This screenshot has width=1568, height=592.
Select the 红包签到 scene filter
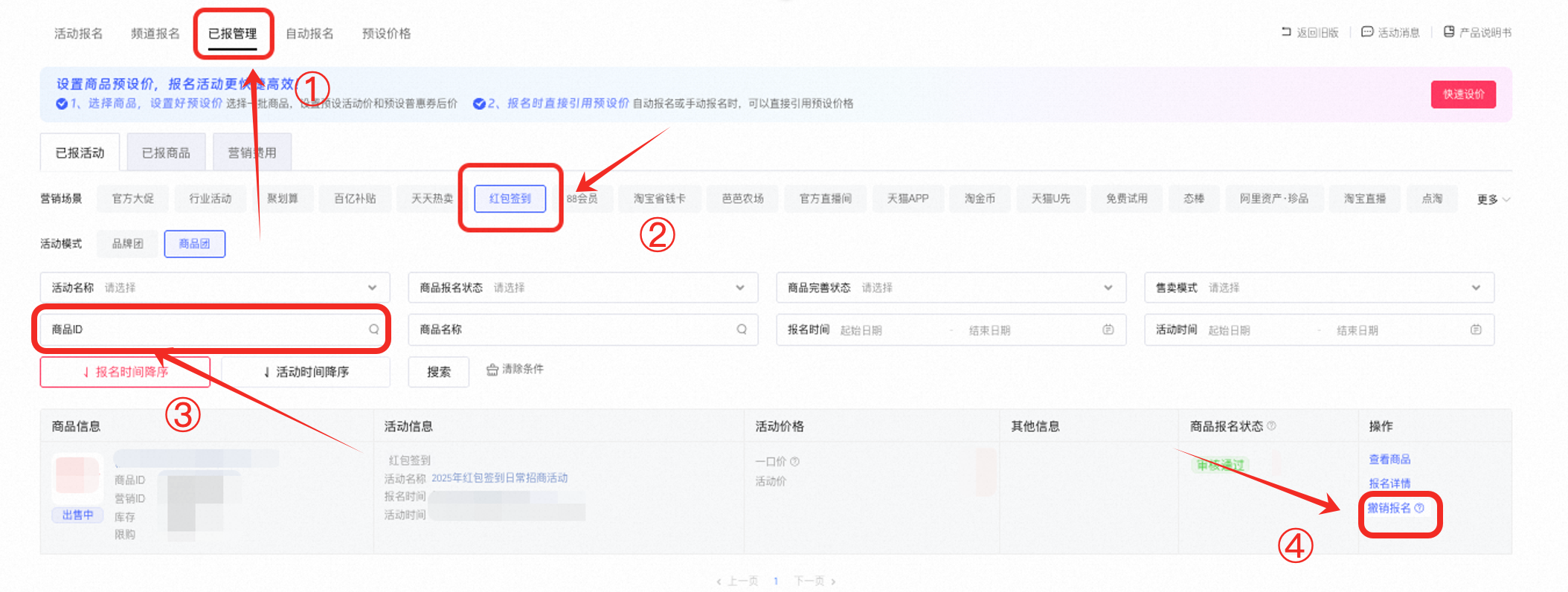coord(510,199)
